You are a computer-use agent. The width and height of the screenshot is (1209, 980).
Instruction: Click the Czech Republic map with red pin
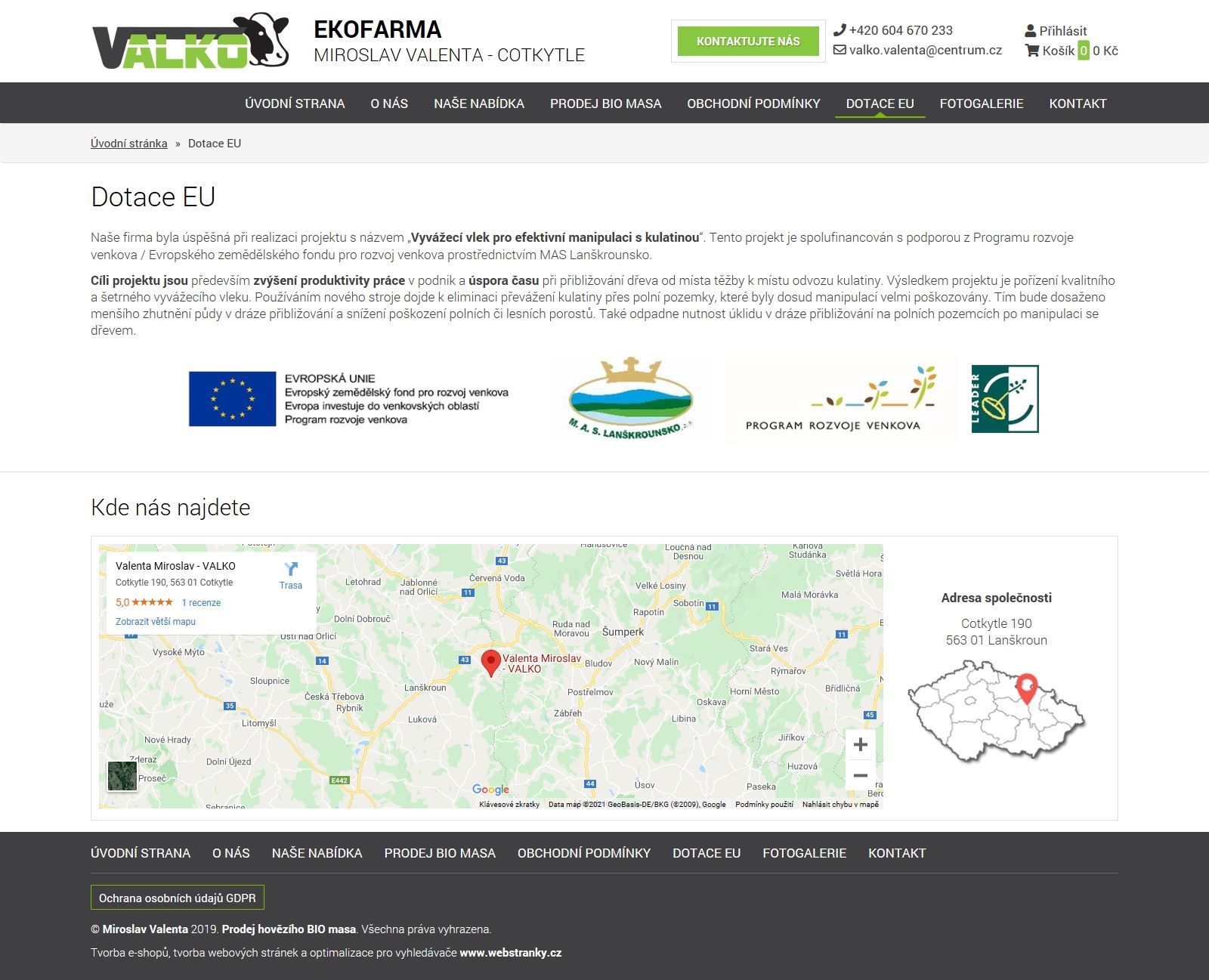(x=996, y=710)
